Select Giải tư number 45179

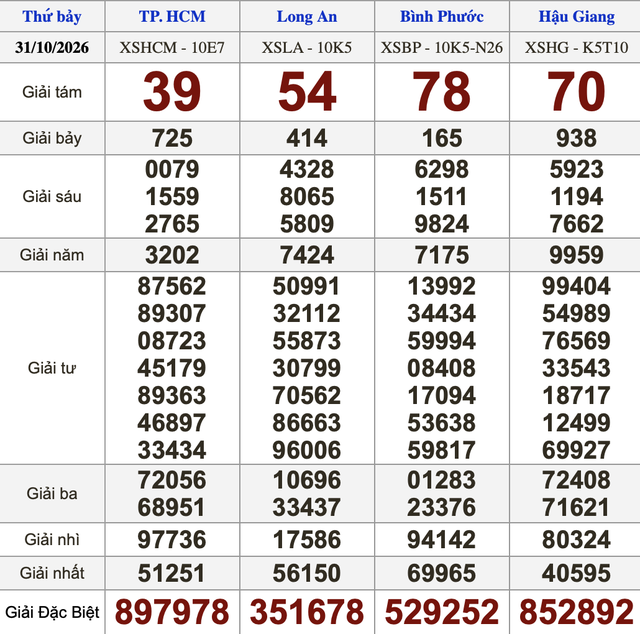point(172,368)
